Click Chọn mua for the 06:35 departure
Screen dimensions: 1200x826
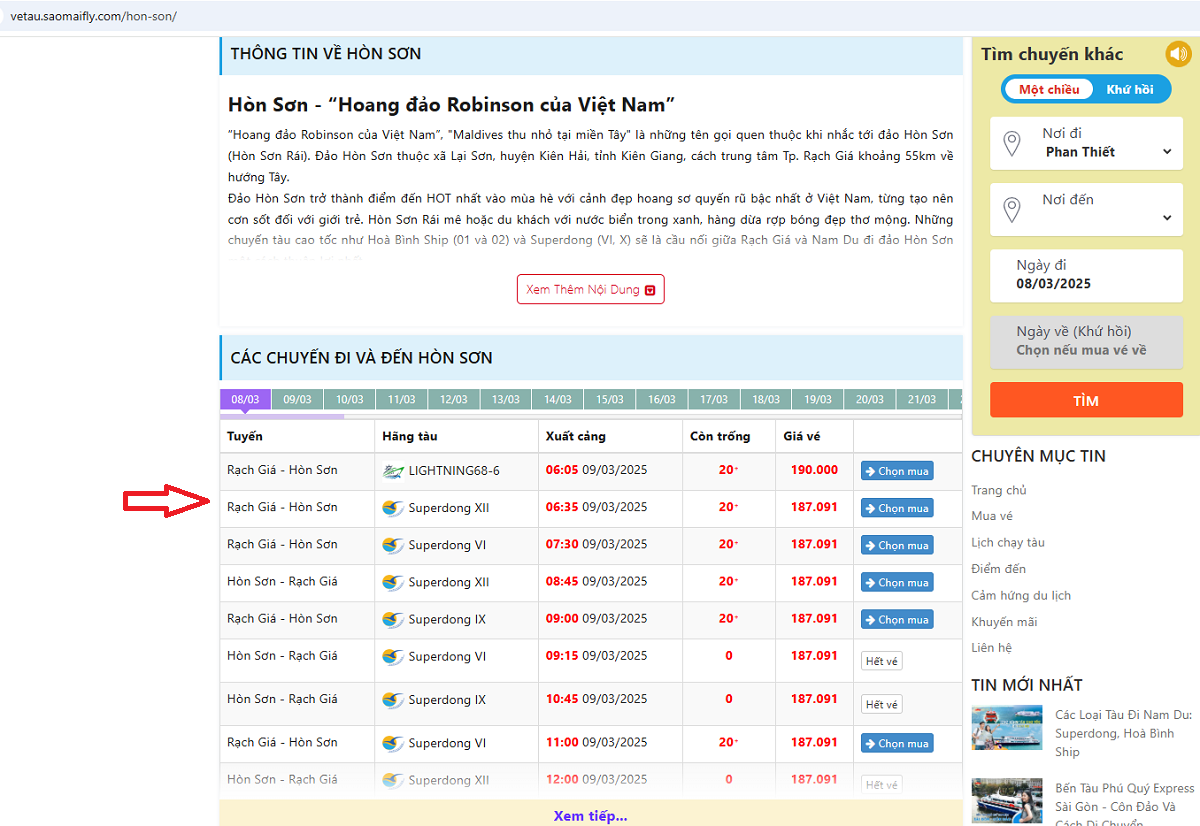coord(897,508)
